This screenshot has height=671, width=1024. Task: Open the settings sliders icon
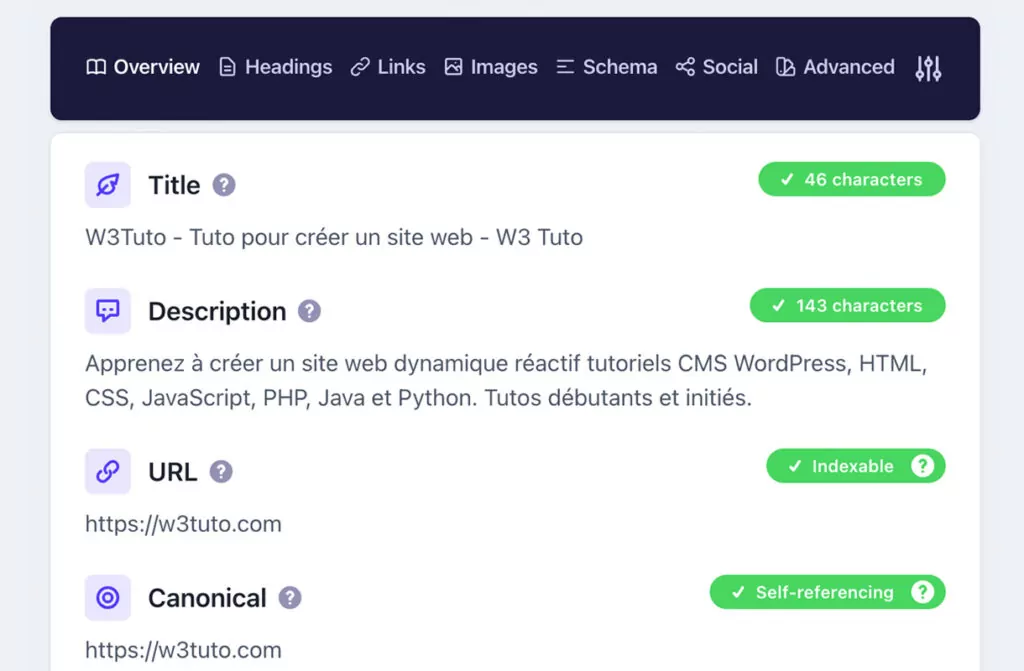point(928,68)
